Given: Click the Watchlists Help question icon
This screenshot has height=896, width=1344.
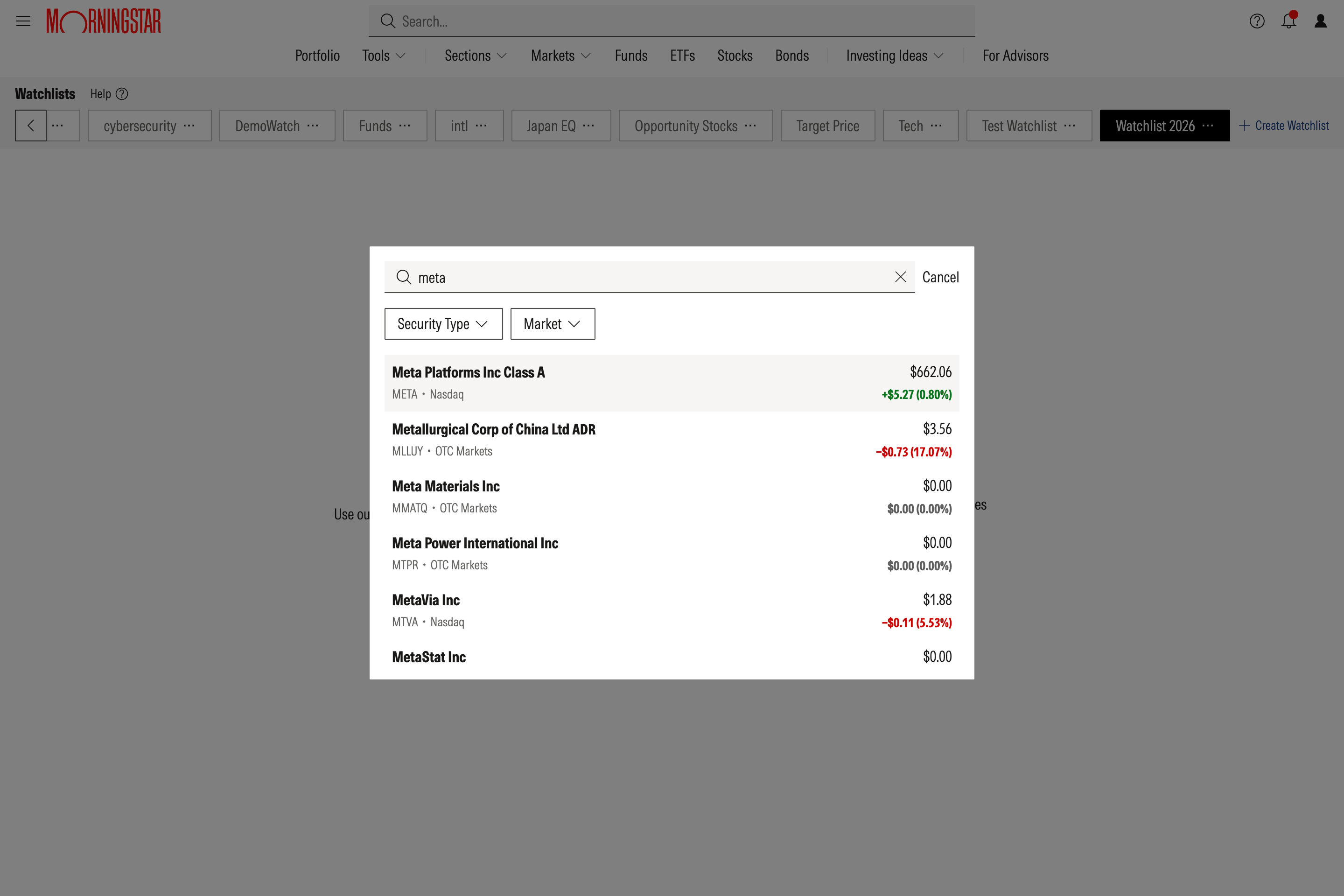Looking at the screenshot, I should [122, 94].
